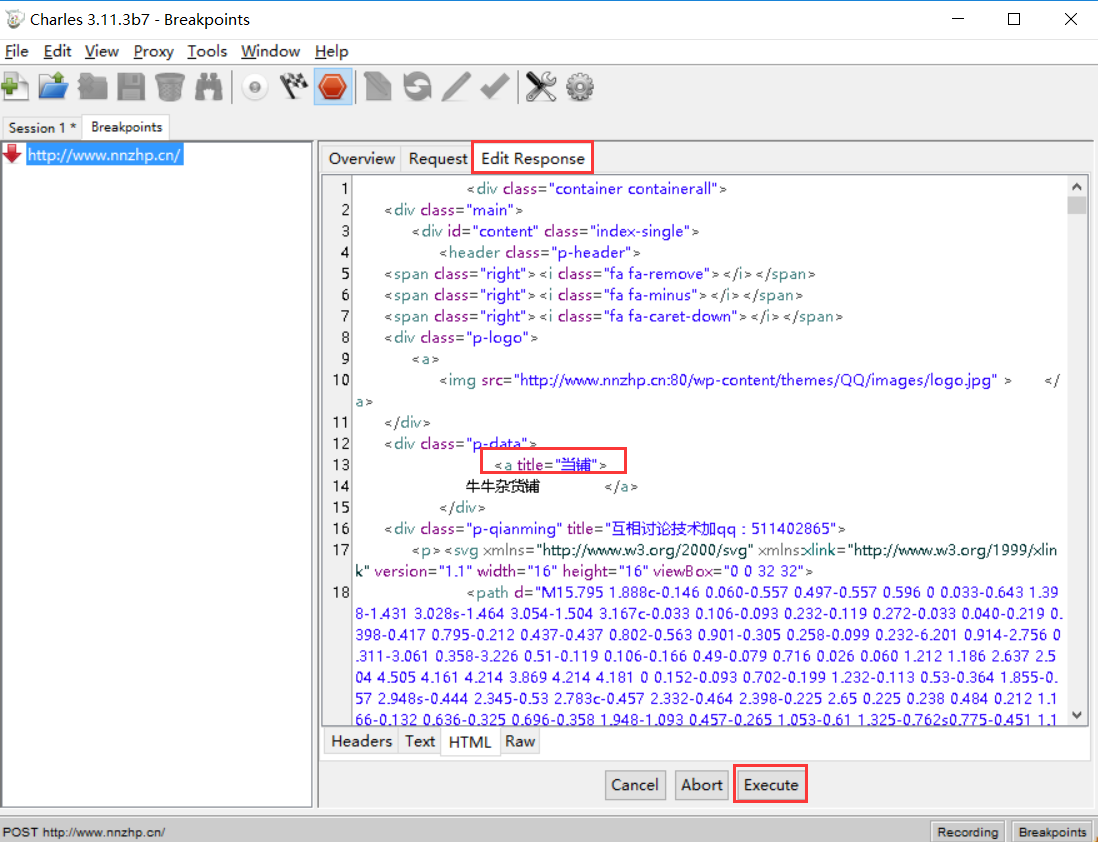Click the Validate checkmark icon
Screen dimensions: 1098x842
click(495, 87)
